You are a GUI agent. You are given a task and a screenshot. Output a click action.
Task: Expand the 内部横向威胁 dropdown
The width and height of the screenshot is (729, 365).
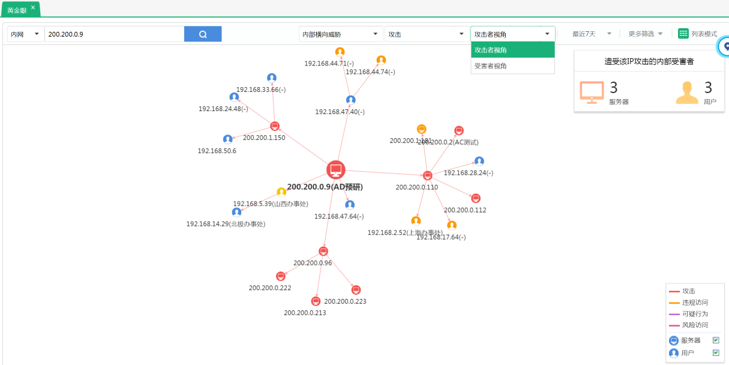340,34
